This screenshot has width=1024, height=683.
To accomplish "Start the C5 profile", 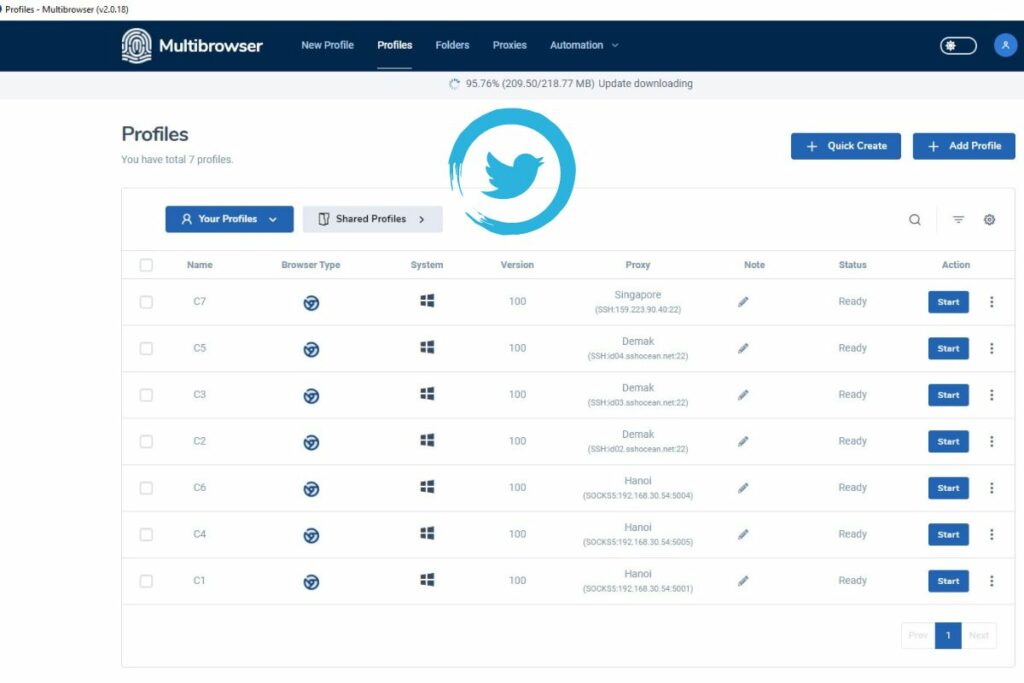I will tap(948, 348).
